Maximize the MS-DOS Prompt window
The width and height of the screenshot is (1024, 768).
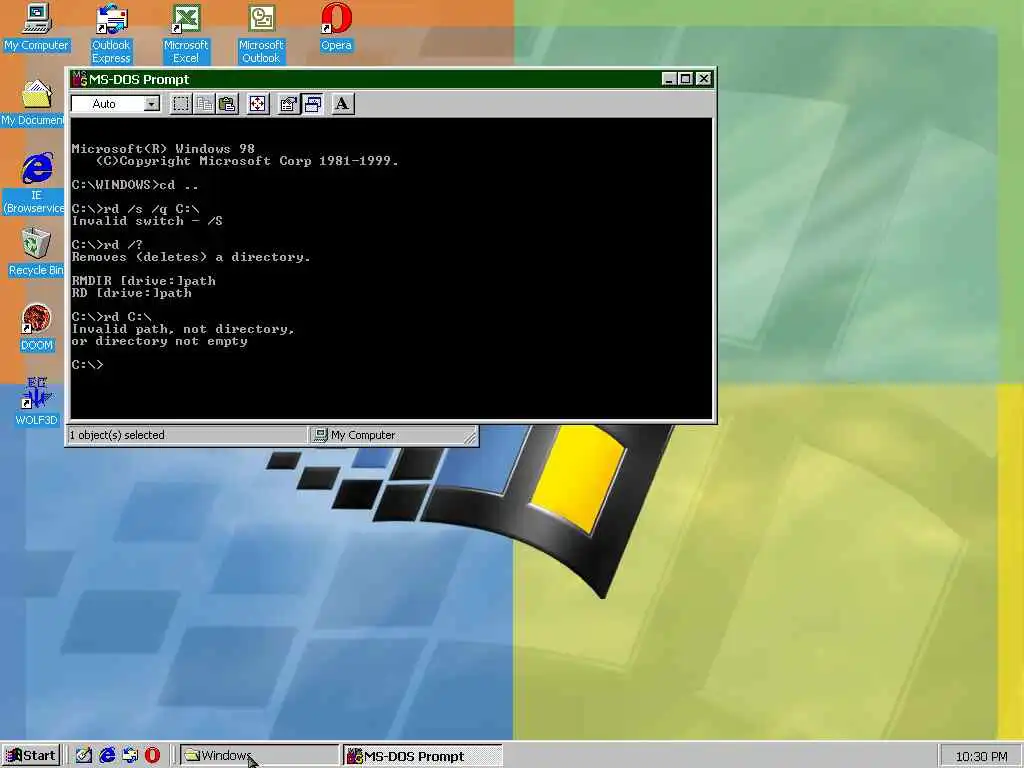[685, 79]
